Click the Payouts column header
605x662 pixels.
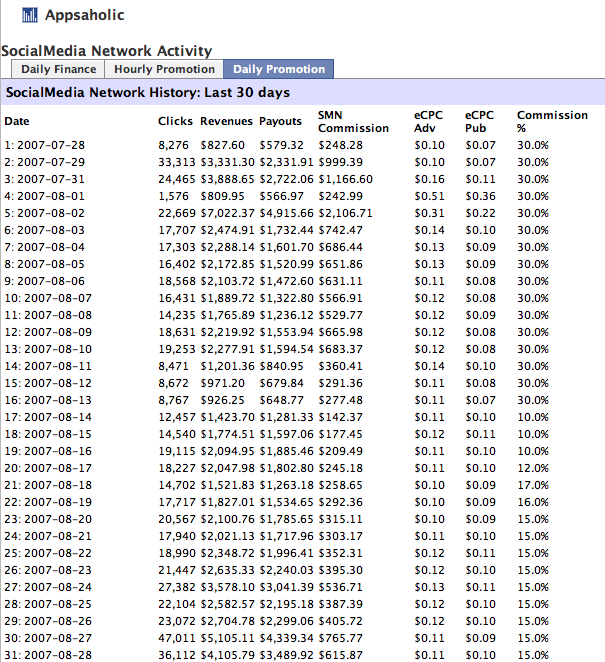click(281, 121)
